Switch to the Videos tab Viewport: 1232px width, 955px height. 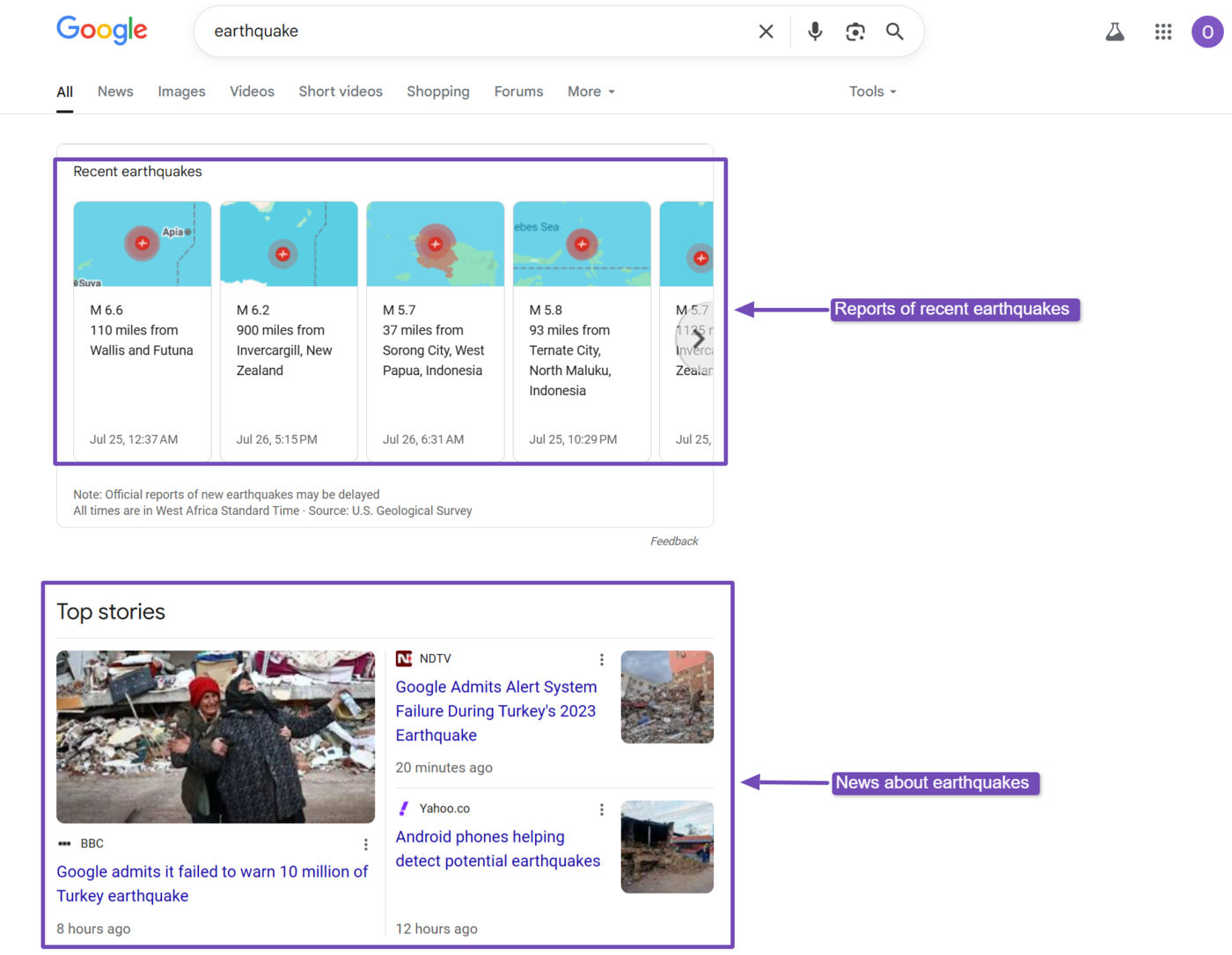pos(252,92)
